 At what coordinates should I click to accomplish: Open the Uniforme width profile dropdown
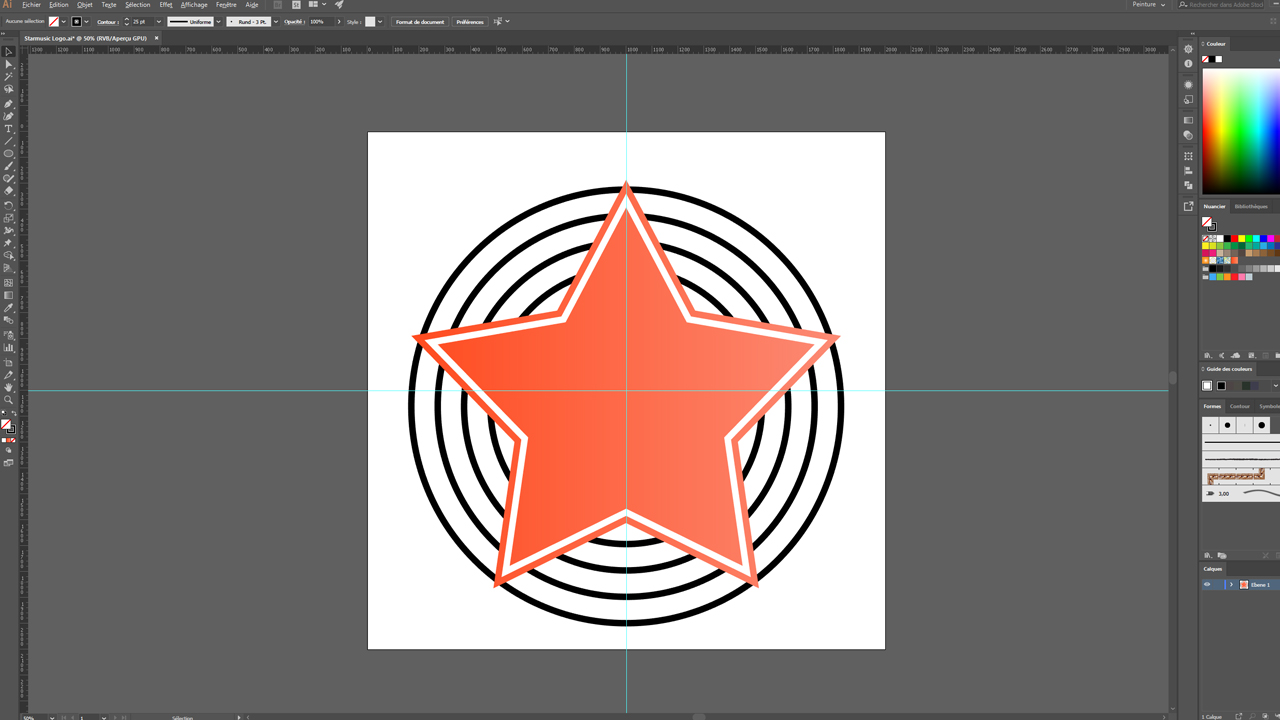218,22
